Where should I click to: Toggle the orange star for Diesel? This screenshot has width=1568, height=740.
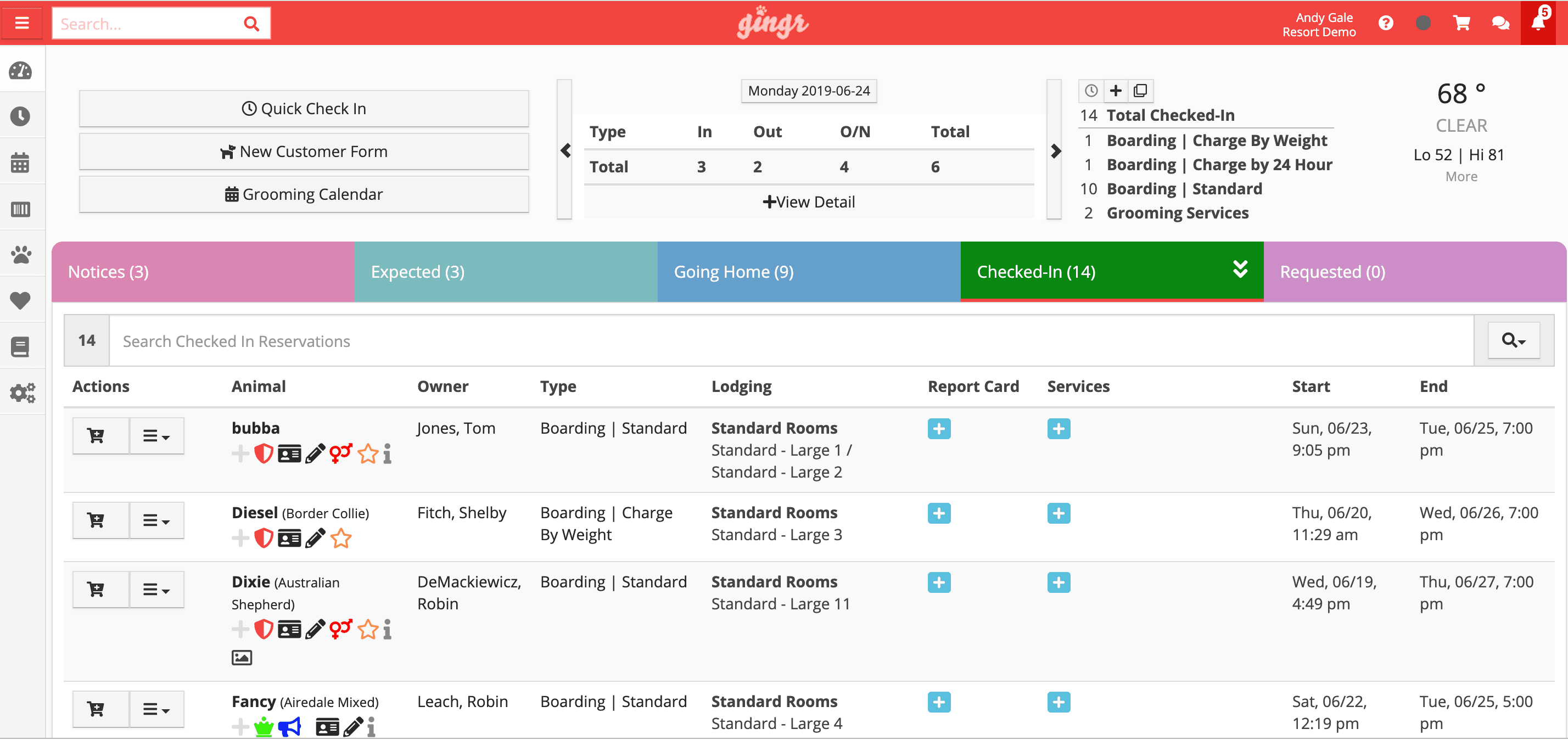coord(341,538)
